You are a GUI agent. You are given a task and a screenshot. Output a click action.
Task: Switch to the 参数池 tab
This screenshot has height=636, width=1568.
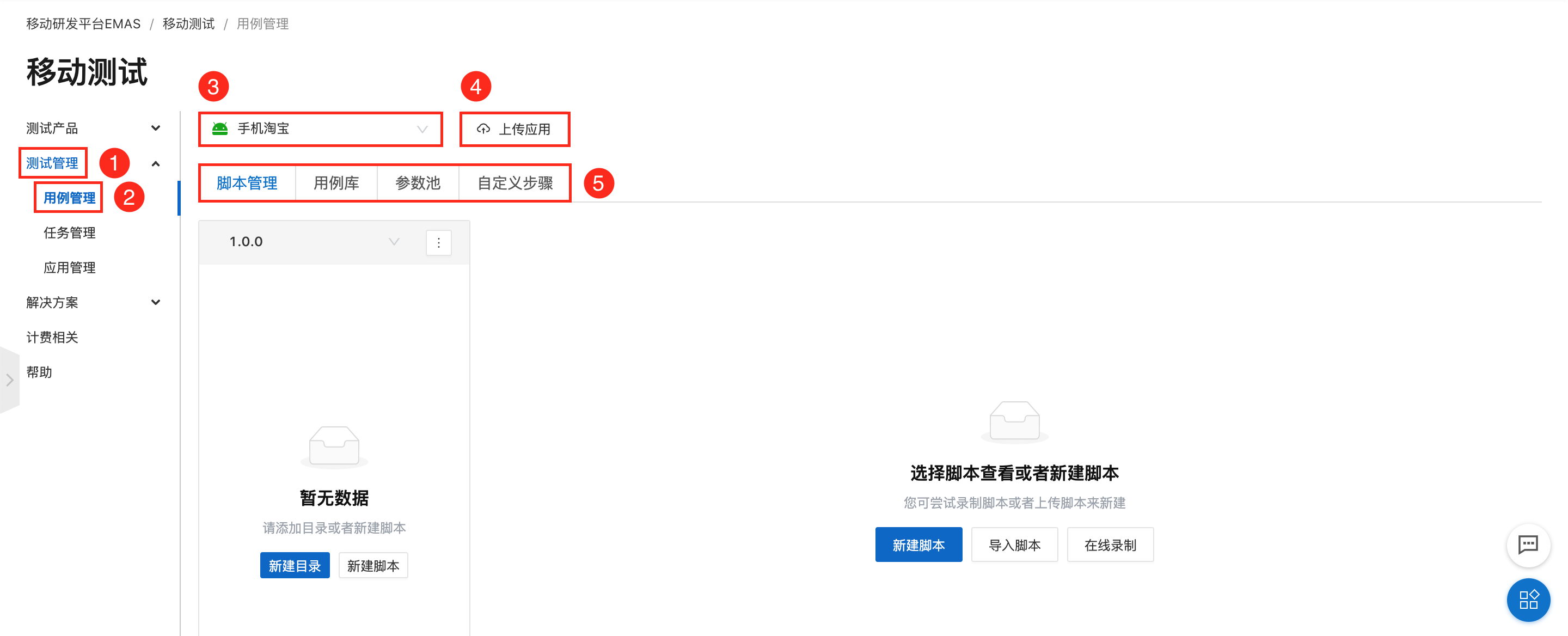tap(418, 183)
